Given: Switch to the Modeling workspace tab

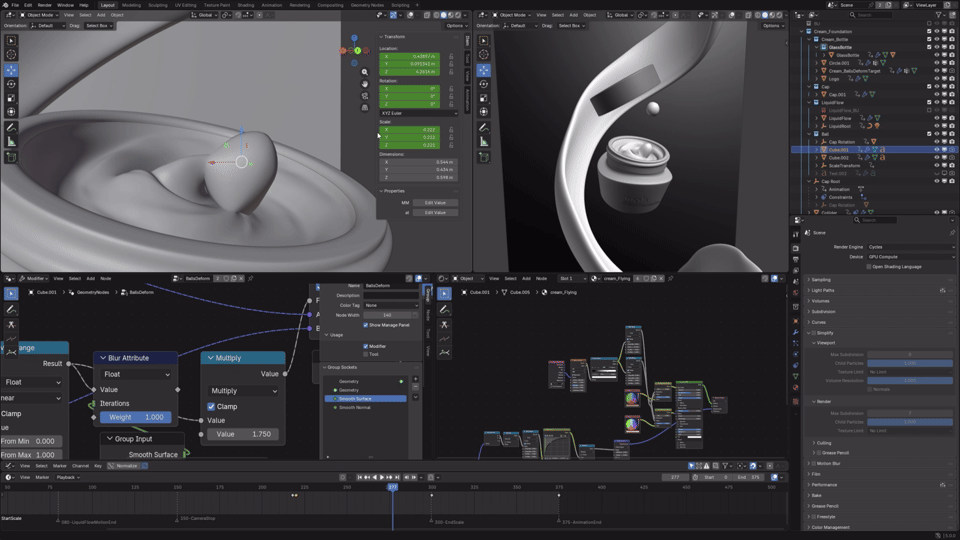Looking at the screenshot, I should (131, 5).
